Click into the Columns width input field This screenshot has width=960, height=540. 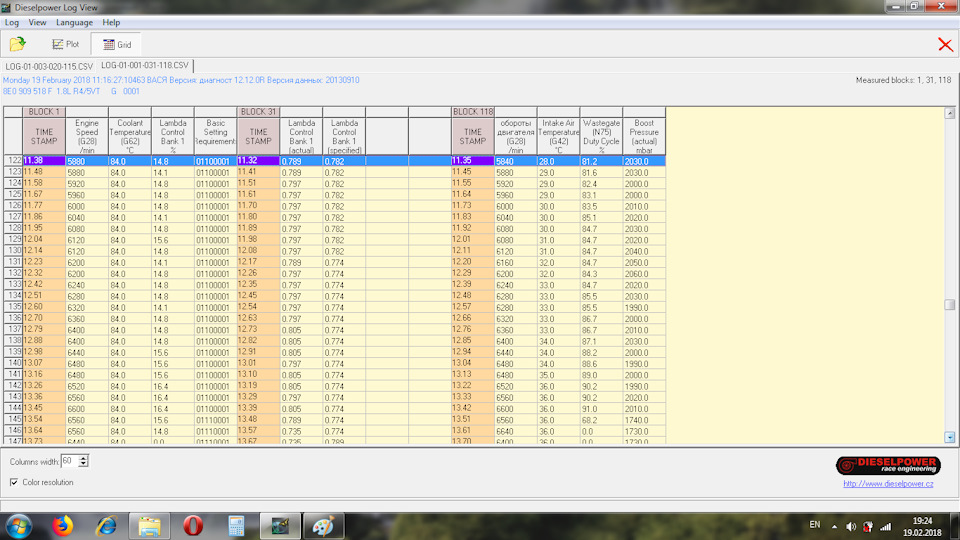(x=70, y=461)
